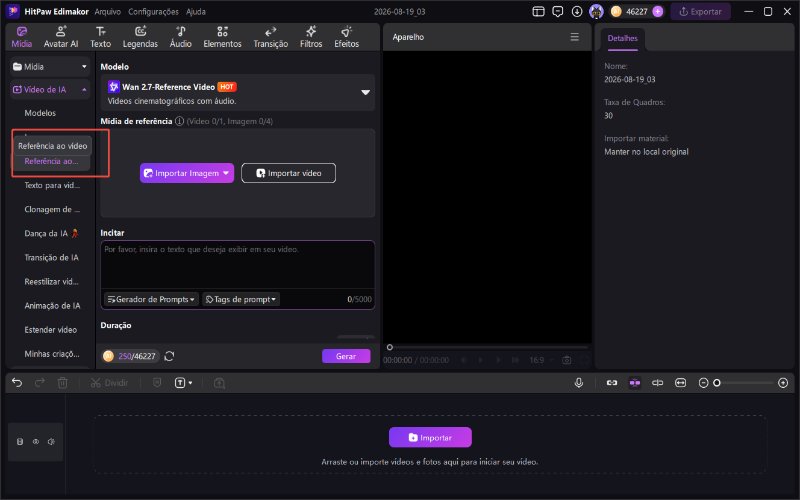
Task: Click the Importar Imagem button
Action: pos(187,173)
